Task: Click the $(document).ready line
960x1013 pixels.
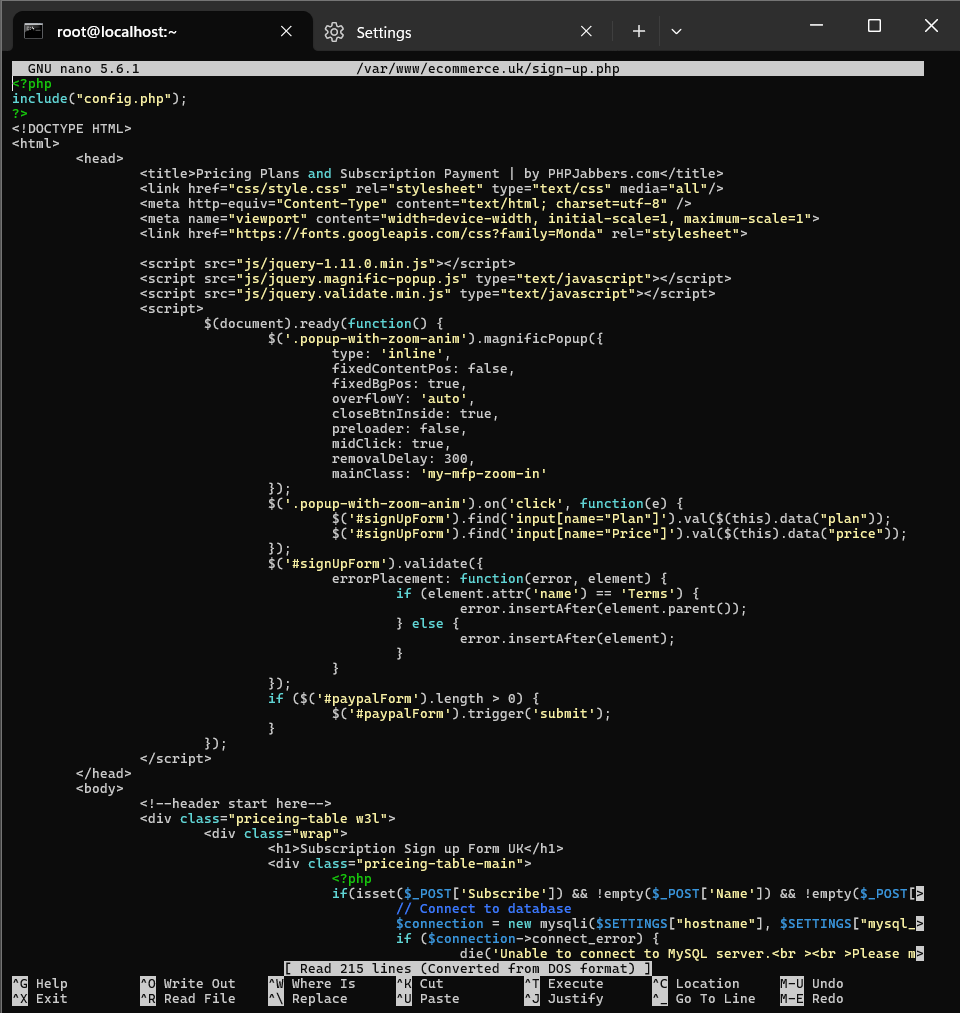Action: click(324, 323)
